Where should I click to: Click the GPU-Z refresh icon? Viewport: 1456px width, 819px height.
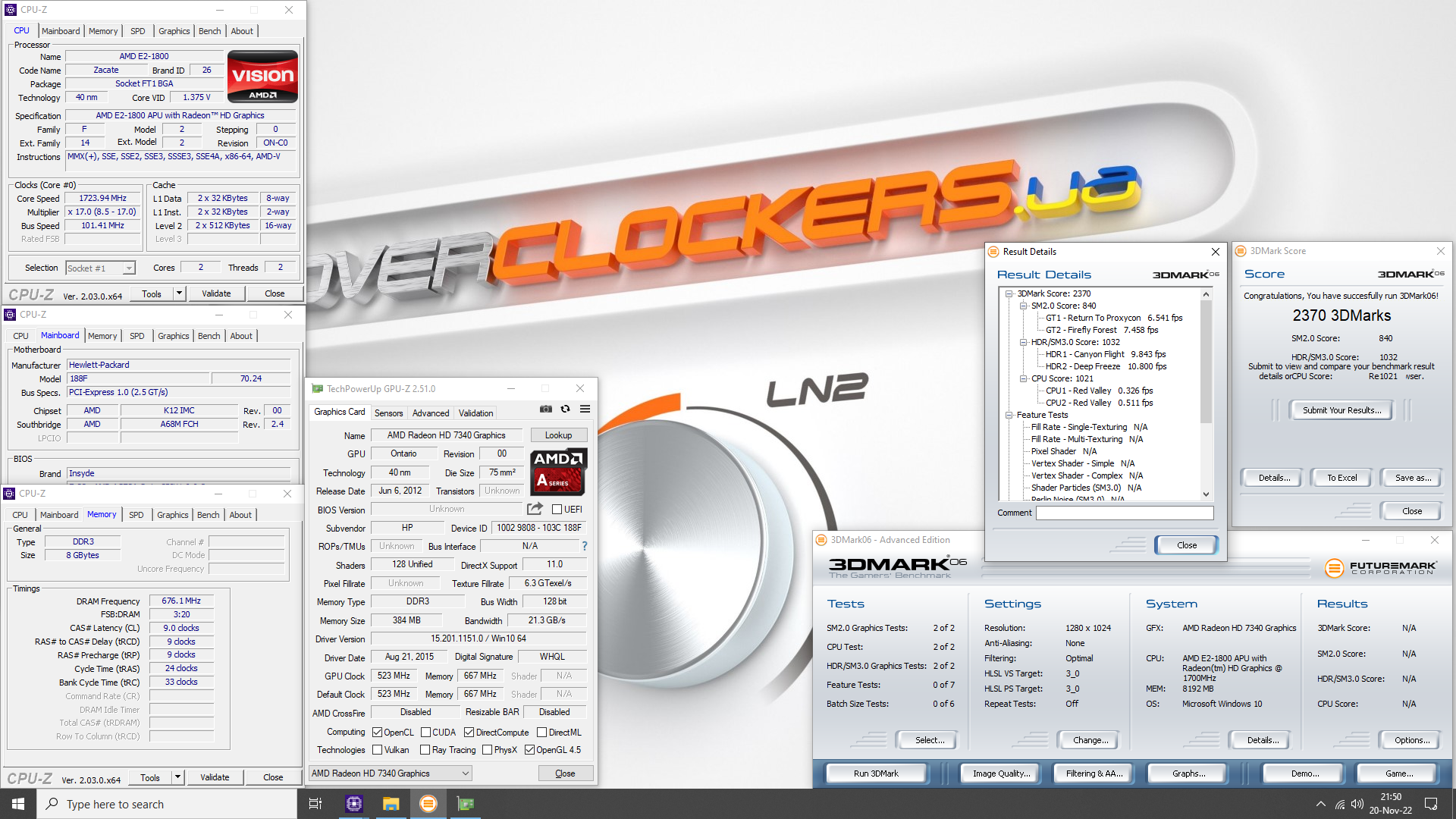(565, 409)
